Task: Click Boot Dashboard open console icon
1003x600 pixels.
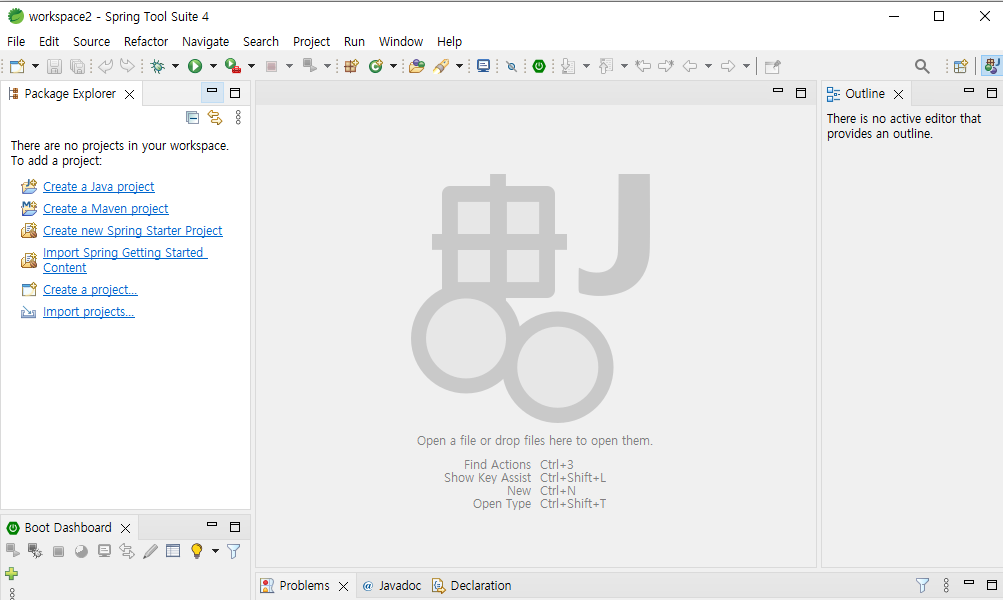Action: (x=104, y=551)
